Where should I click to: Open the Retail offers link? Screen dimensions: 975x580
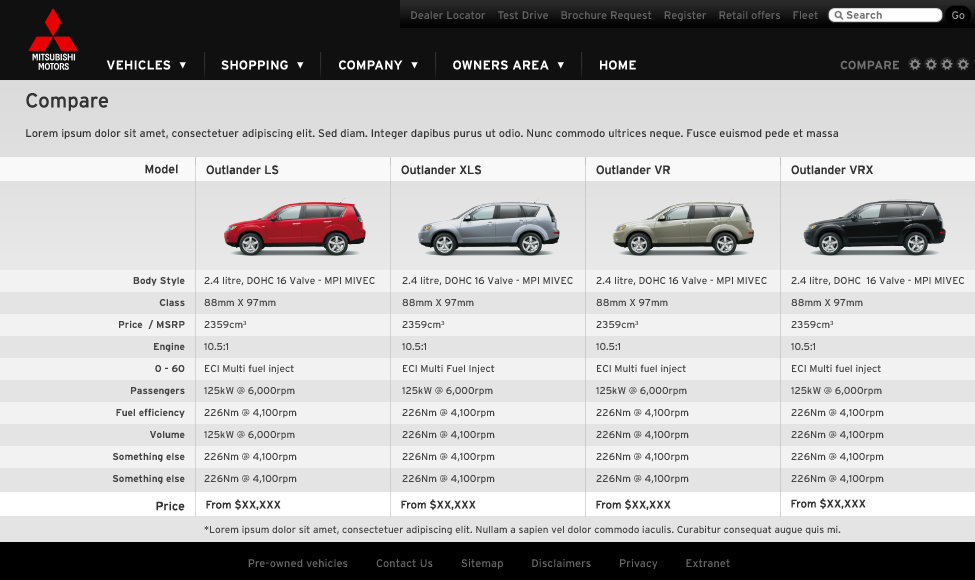point(749,16)
